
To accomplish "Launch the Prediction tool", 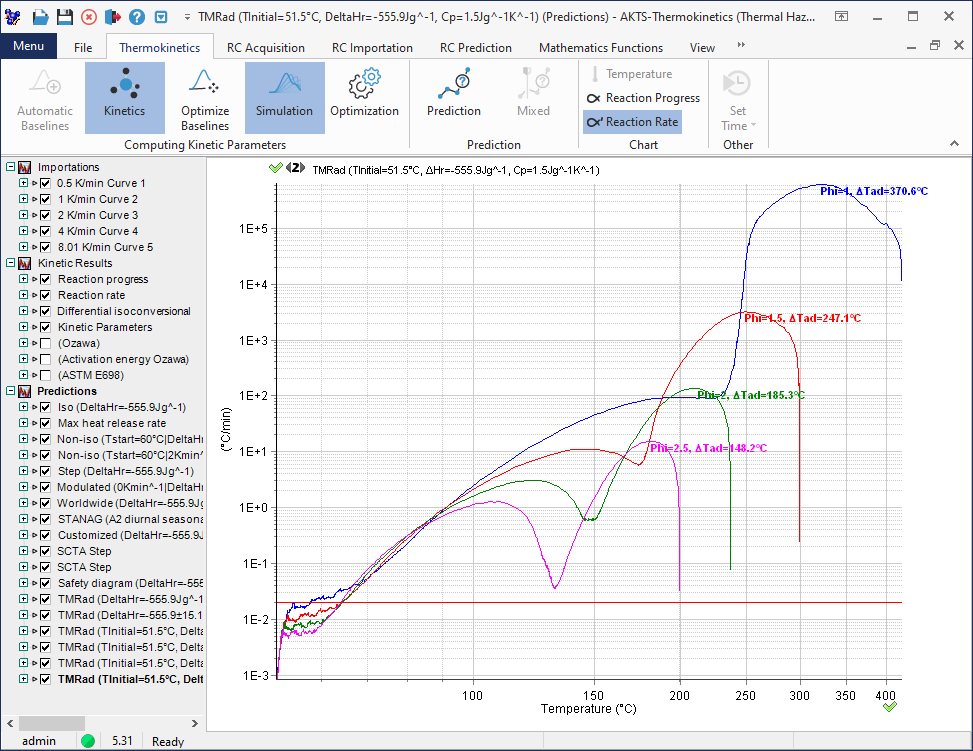I will [453, 97].
